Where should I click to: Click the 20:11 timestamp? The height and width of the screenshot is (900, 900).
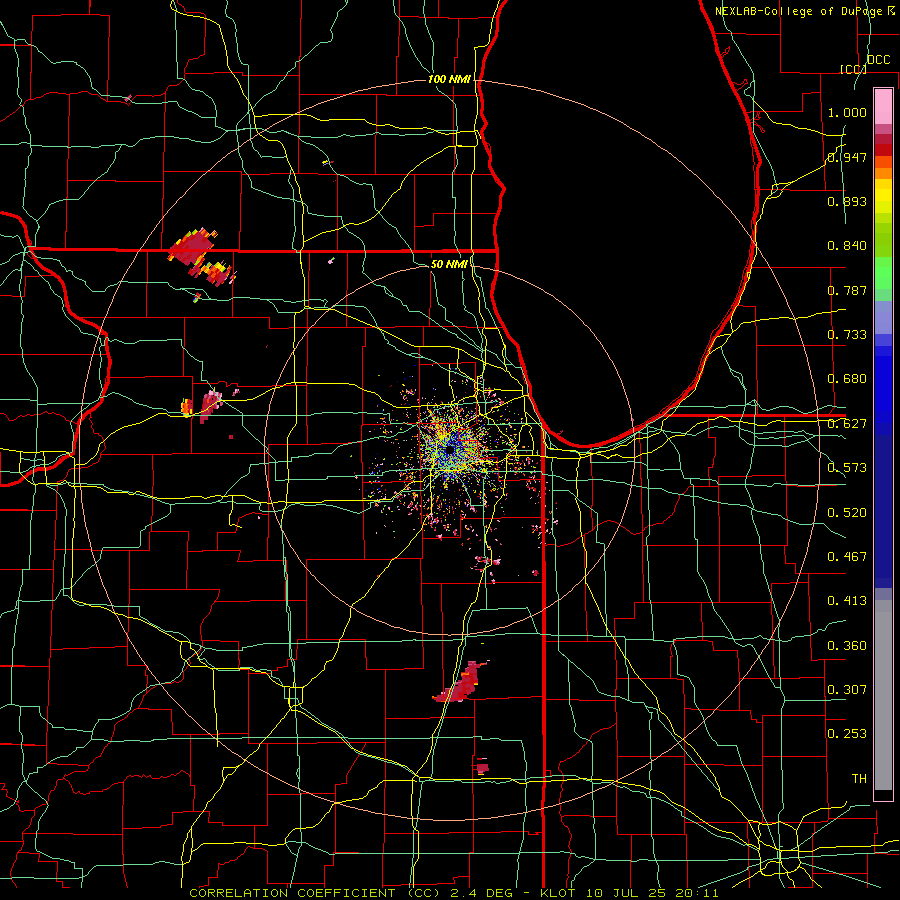697,893
